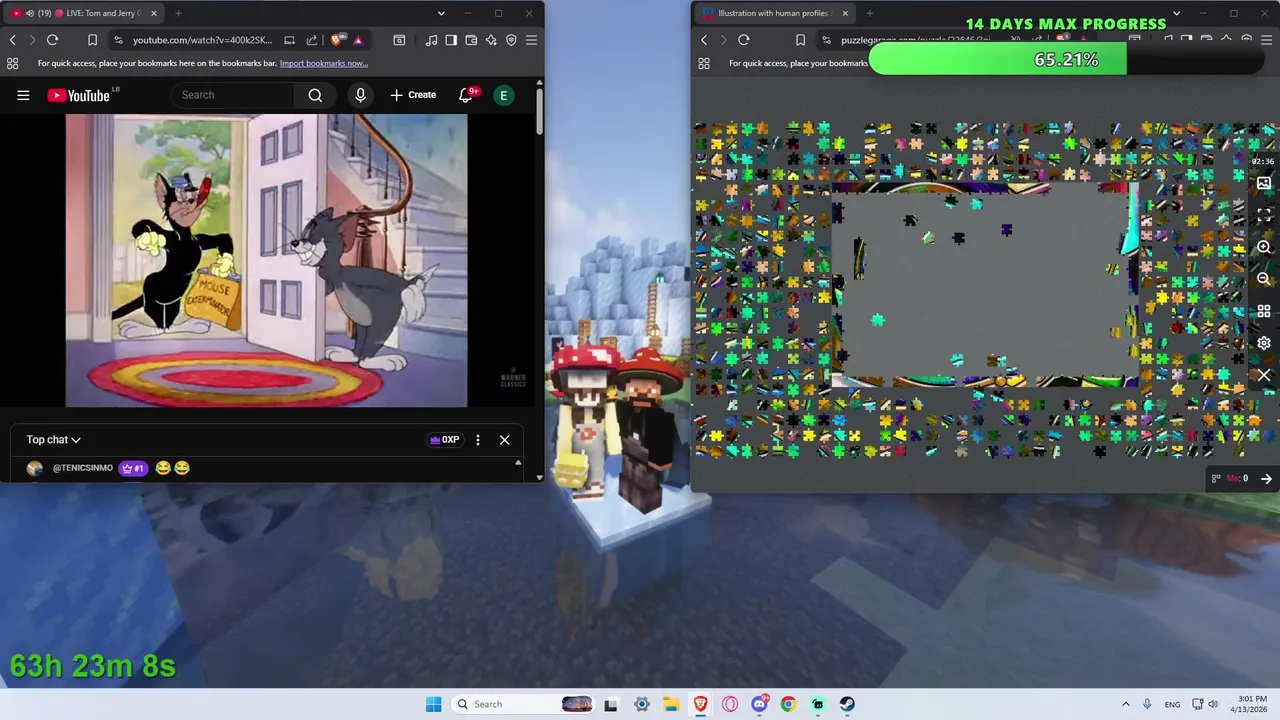Open apps grid on YouTube window bookmarks bar
Viewport: 1280px width, 720px height.
tap(12, 63)
